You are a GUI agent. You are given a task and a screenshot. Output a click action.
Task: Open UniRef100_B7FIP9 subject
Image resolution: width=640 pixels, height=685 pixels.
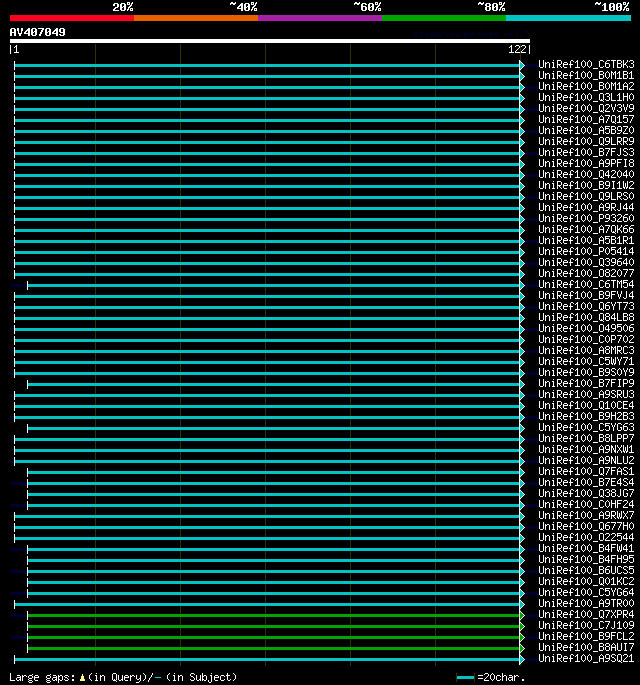pos(586,384)
